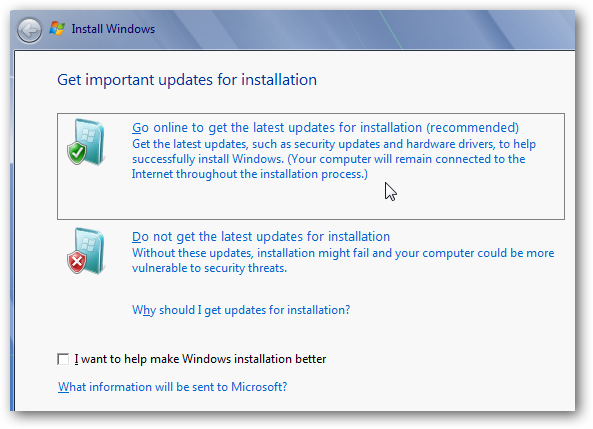Open 'What information will be sent to Microsoft?' link
The width and height of the screenshot is (593, 429).
[172, 387]
